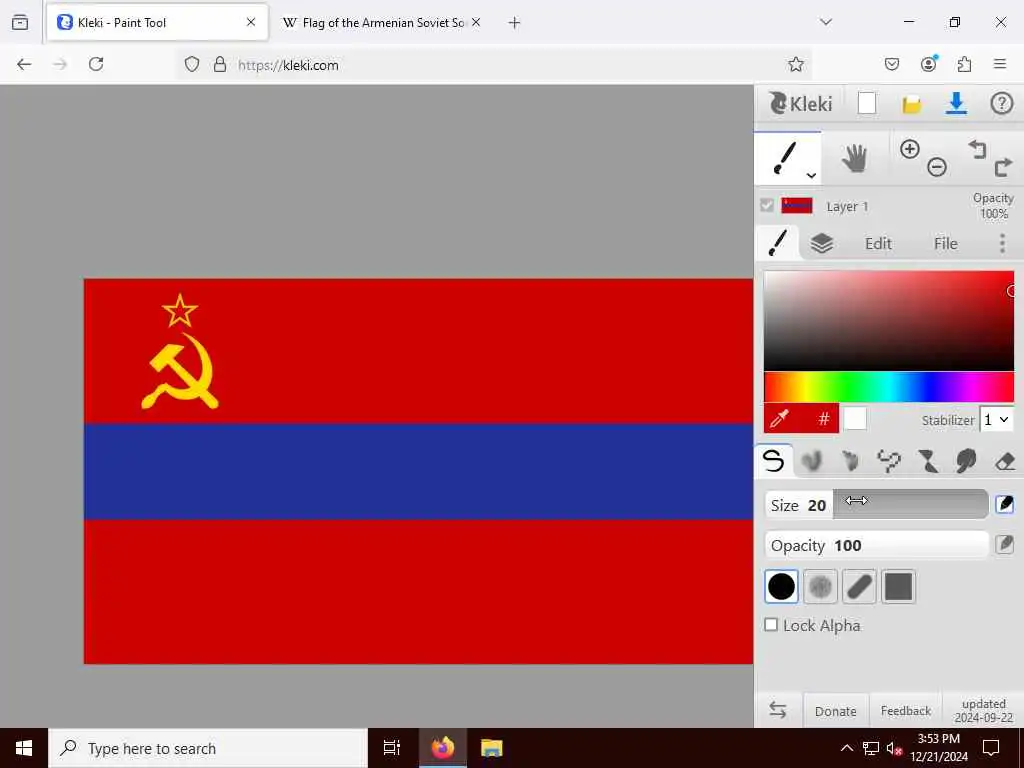Enable the Lock Alpha checkbox

(x=771, y=625)
